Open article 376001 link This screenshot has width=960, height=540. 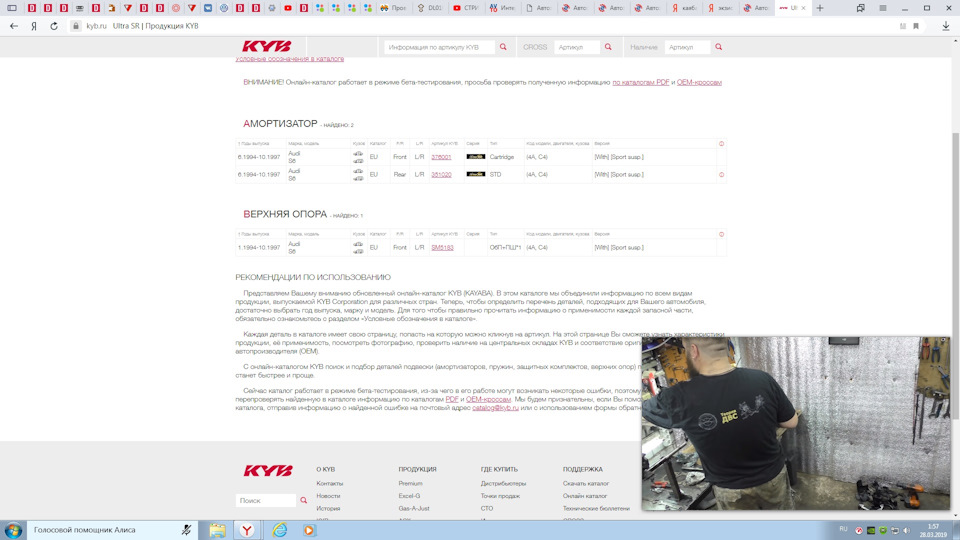(441, 157)
